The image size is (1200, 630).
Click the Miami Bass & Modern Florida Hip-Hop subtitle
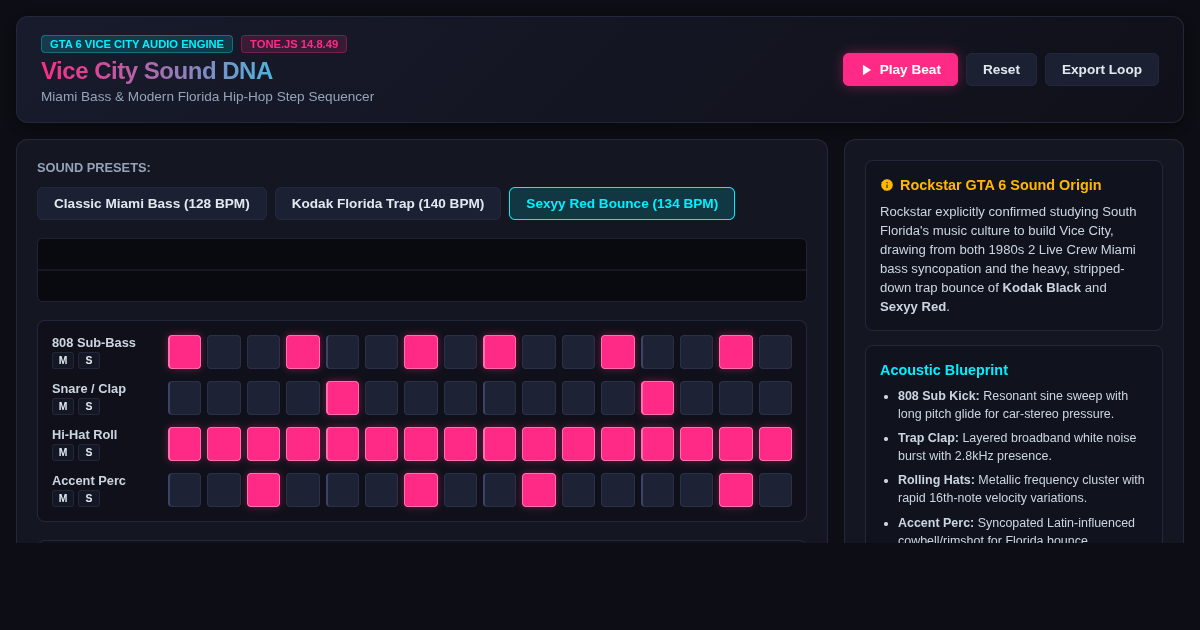(208, 97)
